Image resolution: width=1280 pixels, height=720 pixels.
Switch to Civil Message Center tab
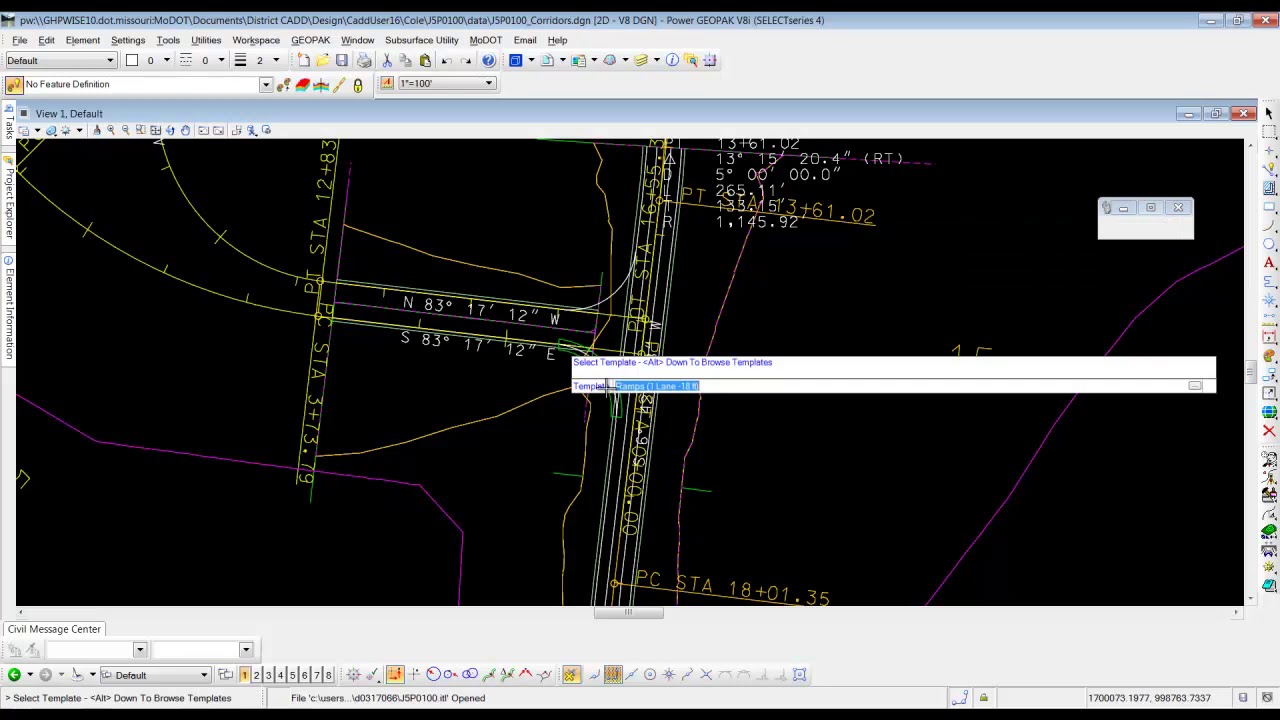(54, 629)
